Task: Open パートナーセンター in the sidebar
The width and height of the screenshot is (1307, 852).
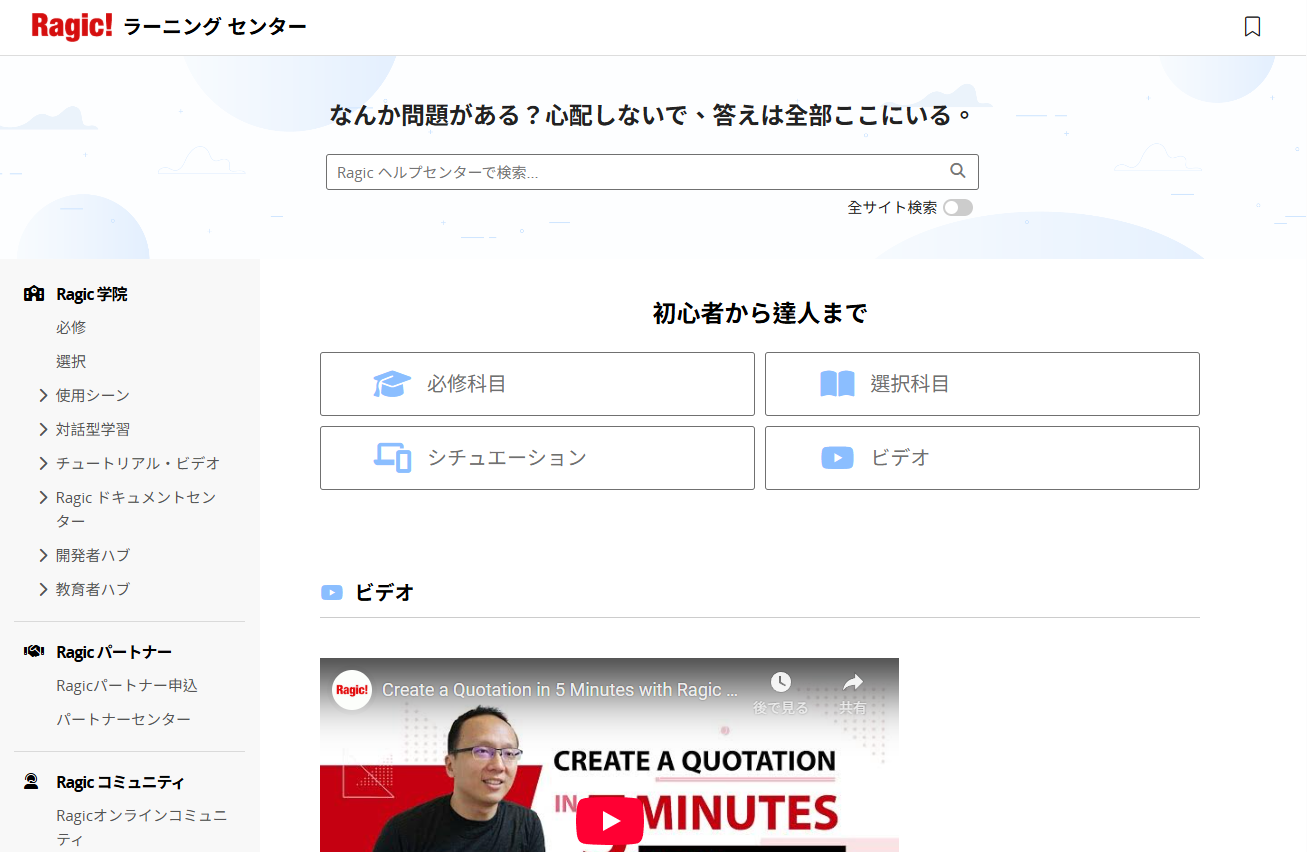Action: (123, 719)
